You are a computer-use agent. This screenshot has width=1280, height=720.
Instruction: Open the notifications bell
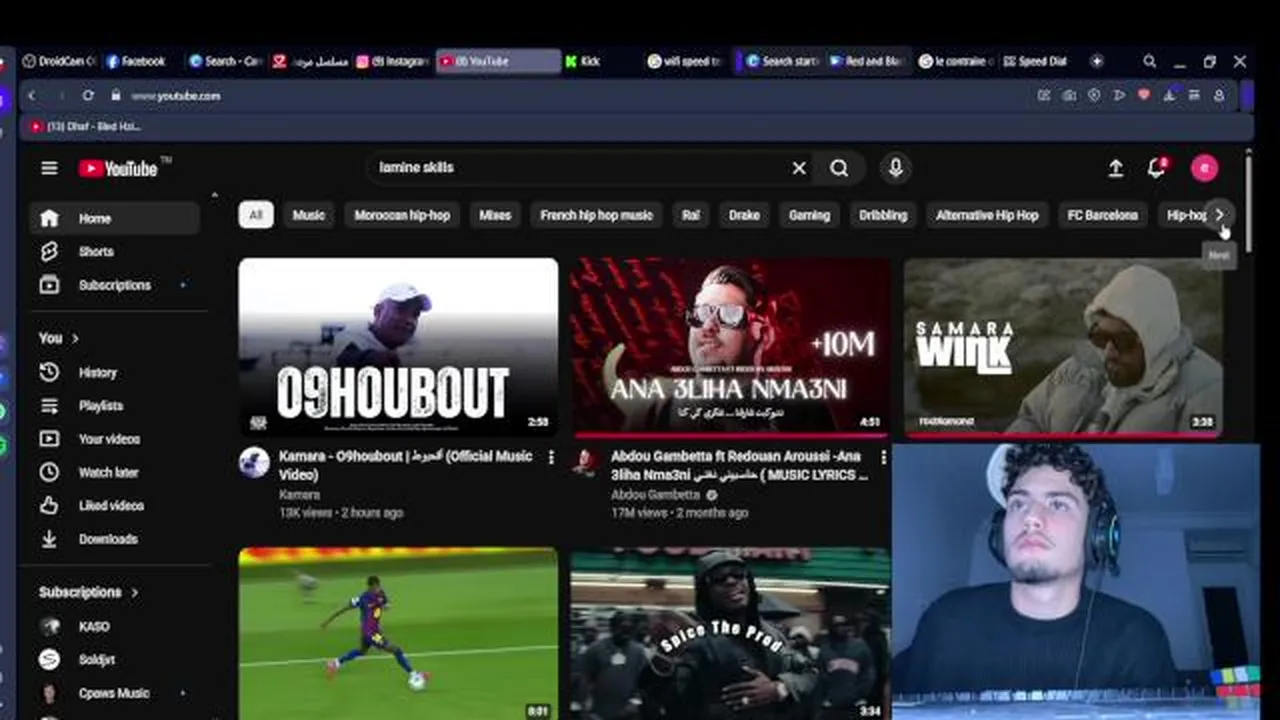pos(1157,168)
